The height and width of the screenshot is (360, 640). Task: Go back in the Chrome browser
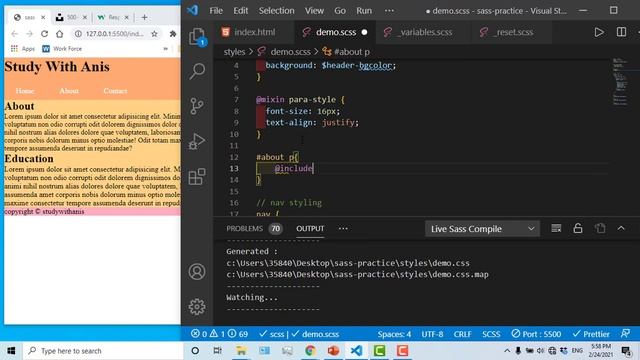15,34
